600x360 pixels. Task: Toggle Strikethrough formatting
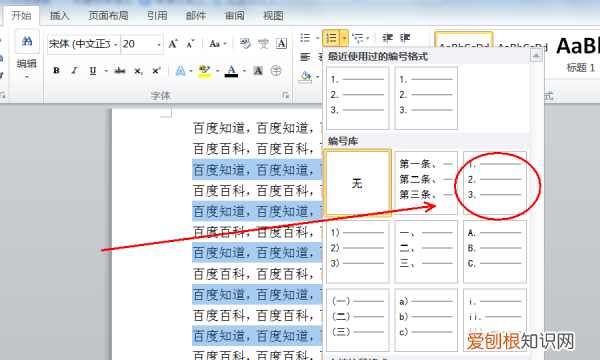click(120, 71)
